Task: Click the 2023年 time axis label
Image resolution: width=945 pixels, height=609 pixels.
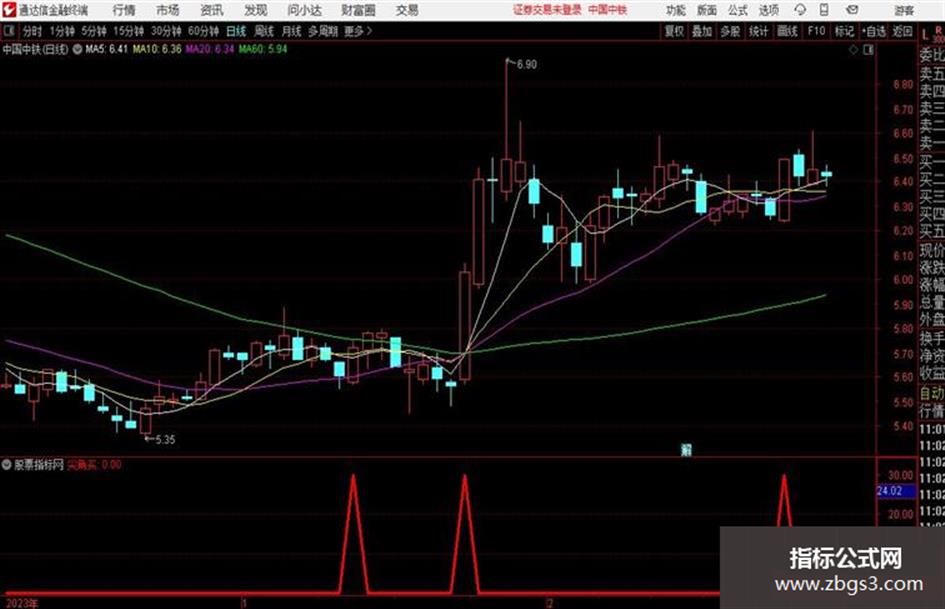Action: click(x=22, y=604)
